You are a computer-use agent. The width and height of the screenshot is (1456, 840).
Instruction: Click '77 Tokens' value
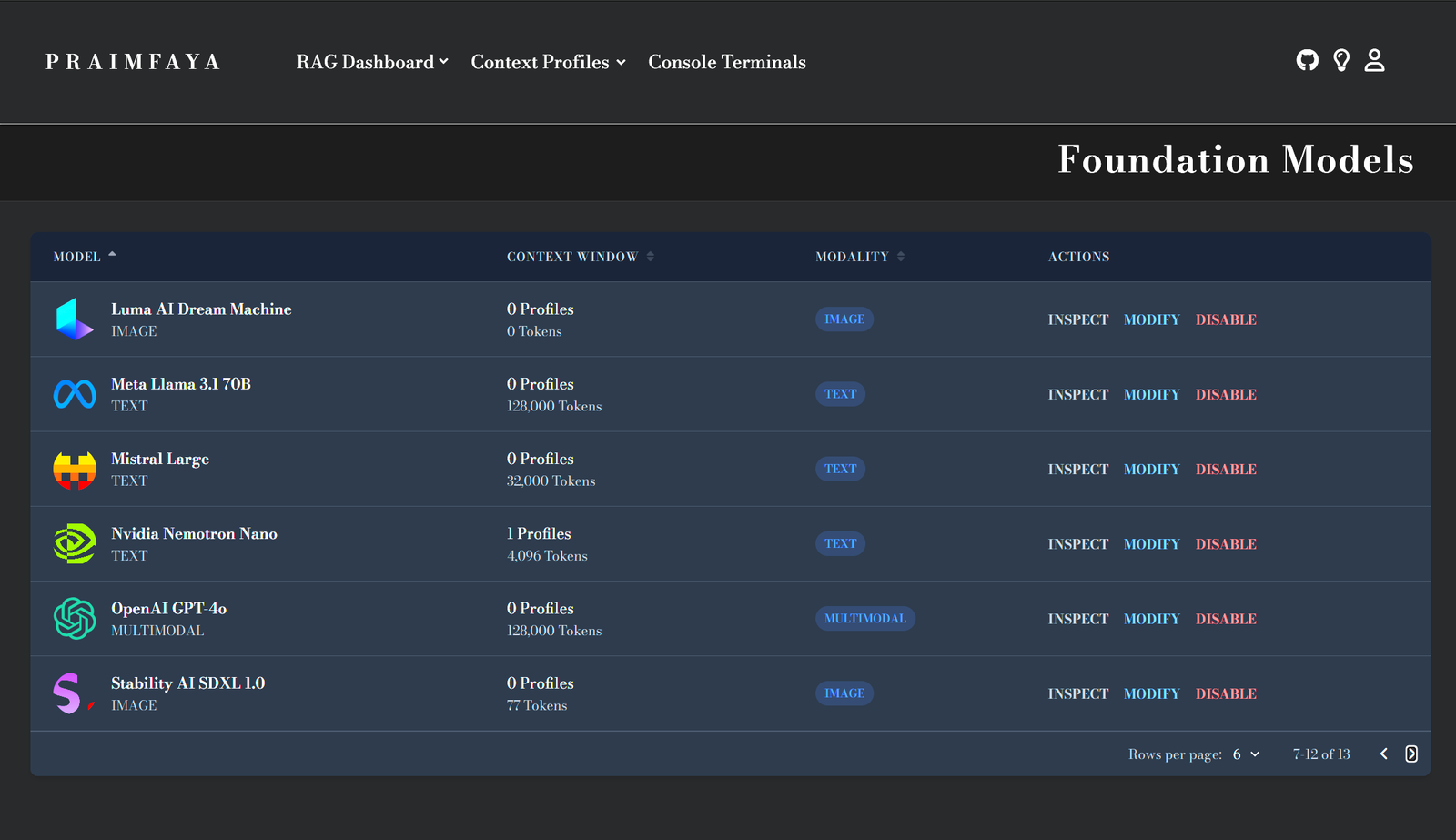tap(537, 705)
